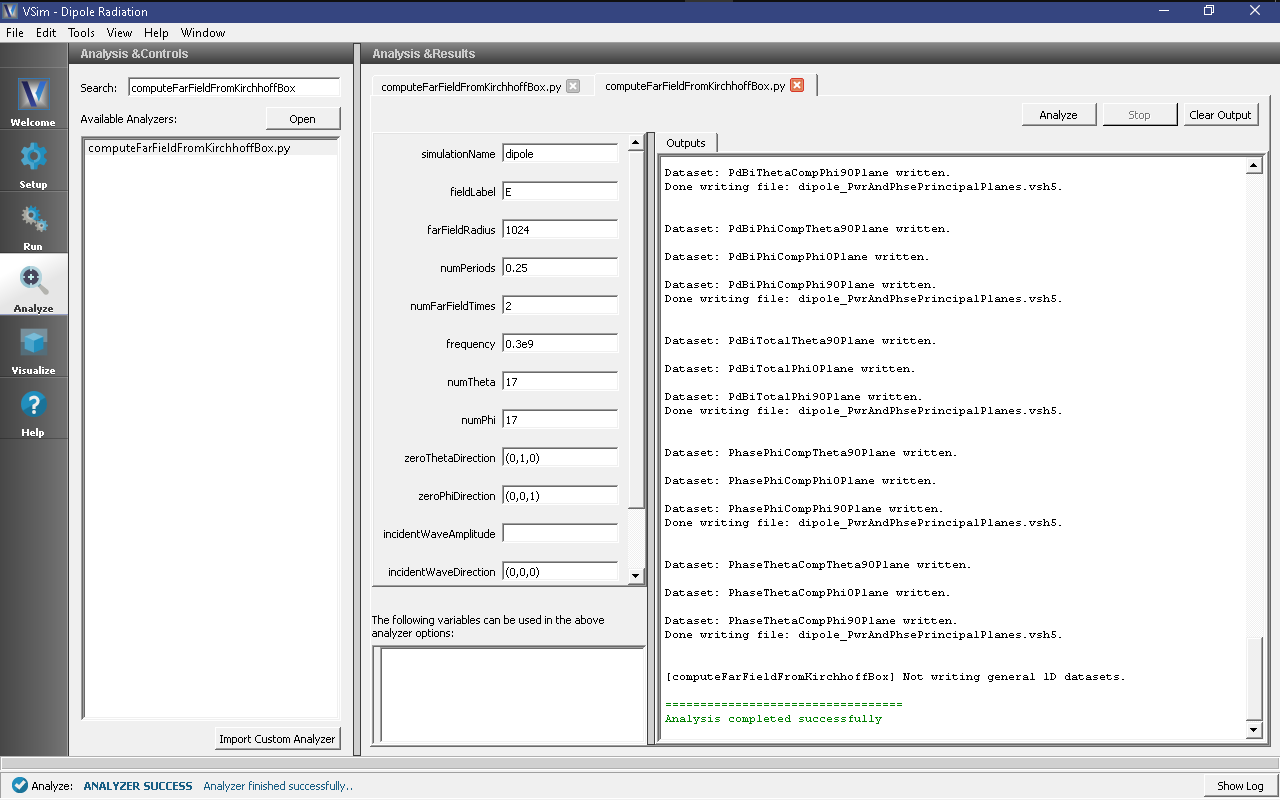Switch to the Outputs tab
This screenshot has height=800, width=1280.
pyautogui.click(x=686, y=143)
